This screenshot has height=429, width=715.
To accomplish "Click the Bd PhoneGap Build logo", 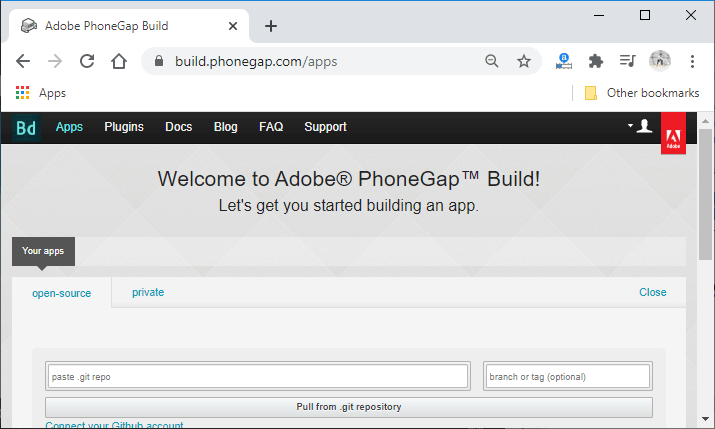I will (x=26, y=128).
